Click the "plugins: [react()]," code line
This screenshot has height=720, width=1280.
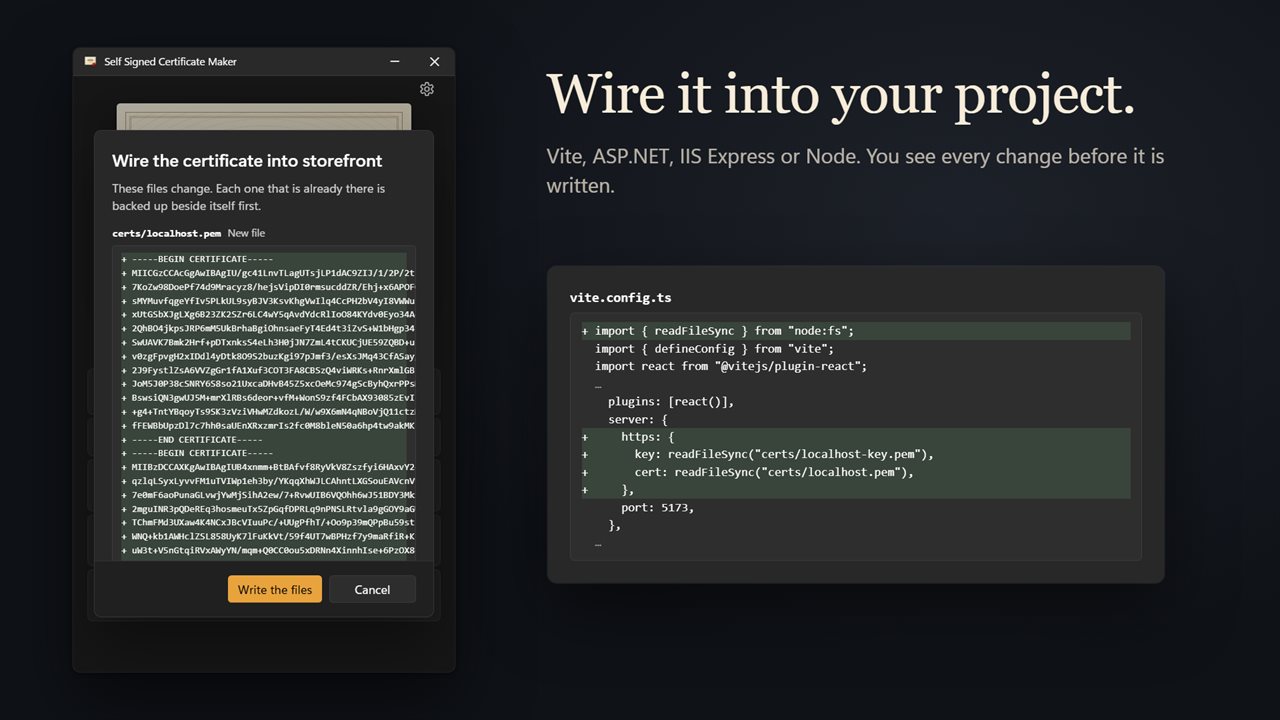tap(855, 402)
